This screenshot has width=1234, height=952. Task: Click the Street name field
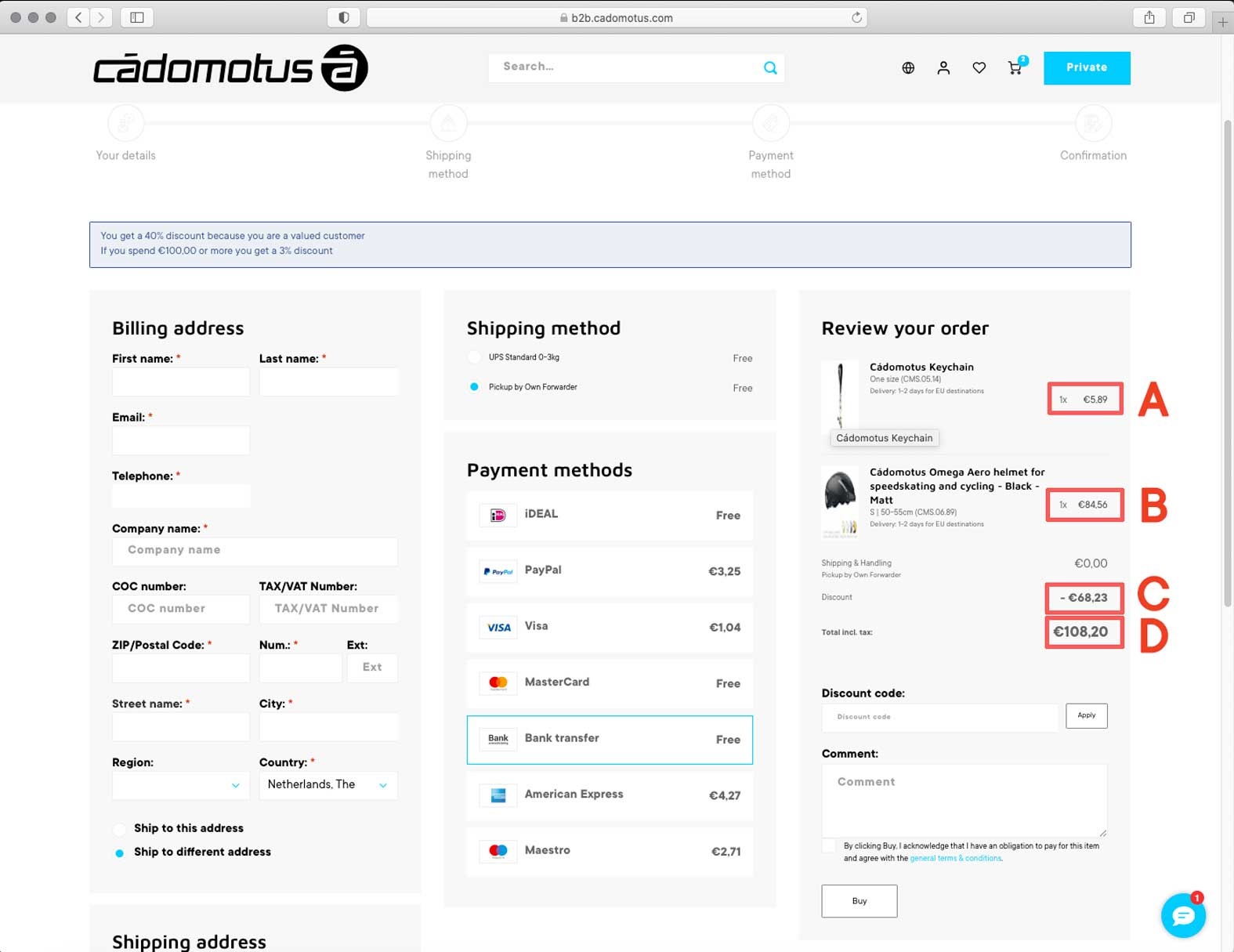point(181,727)
